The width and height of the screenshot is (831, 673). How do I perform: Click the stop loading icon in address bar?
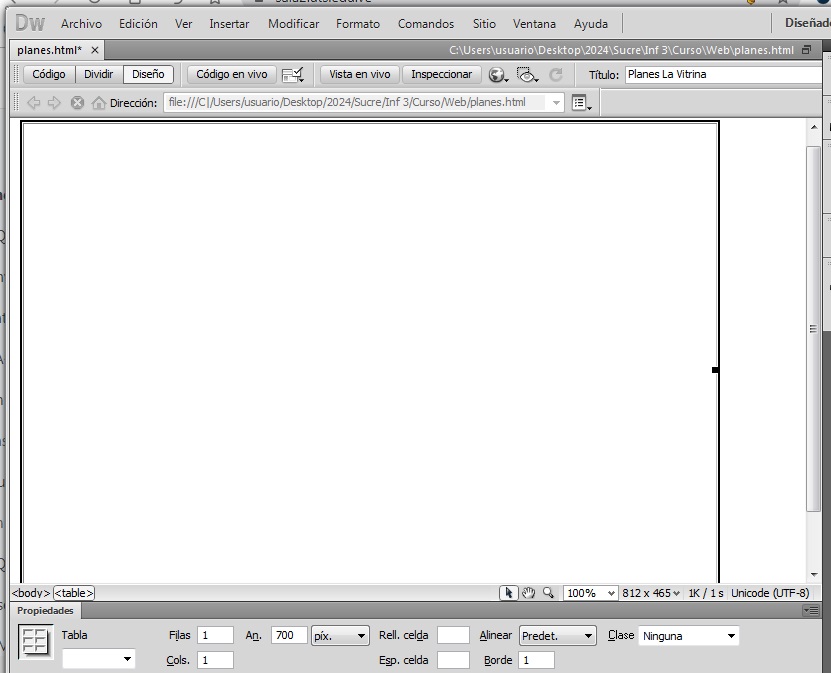77,103
